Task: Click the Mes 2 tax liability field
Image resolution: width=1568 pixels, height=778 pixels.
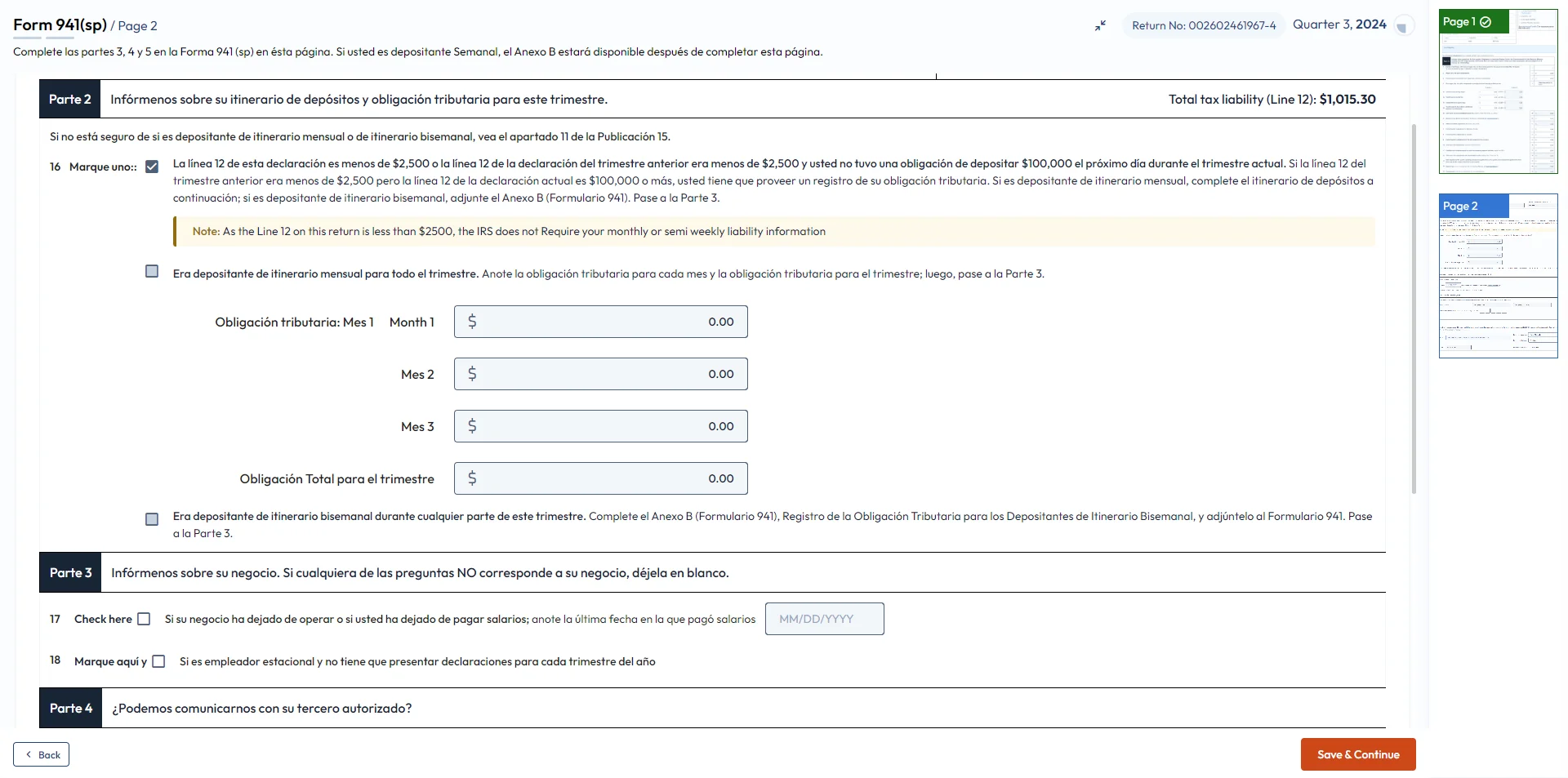Action: click(601, 374)
